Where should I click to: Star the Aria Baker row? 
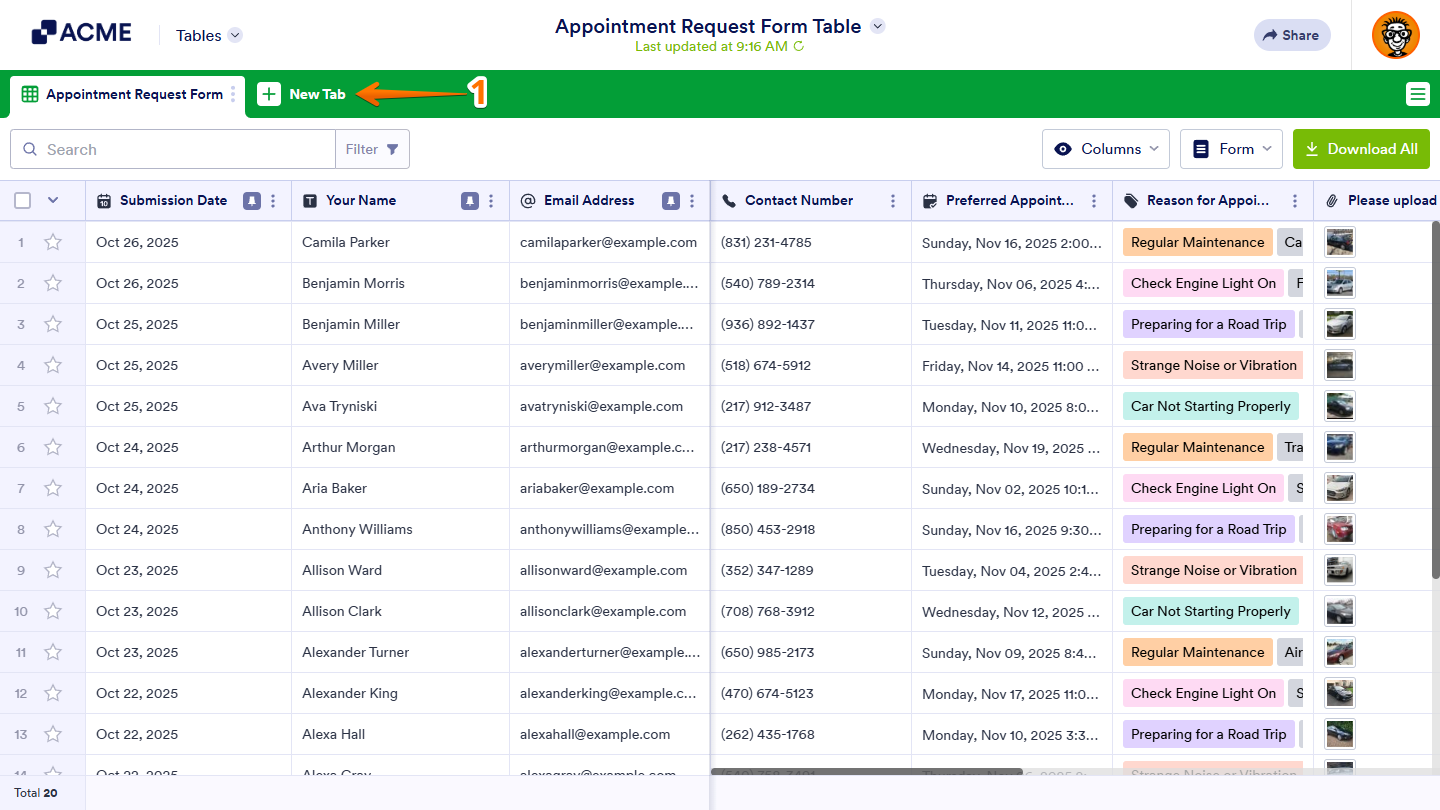coord(53,488)
